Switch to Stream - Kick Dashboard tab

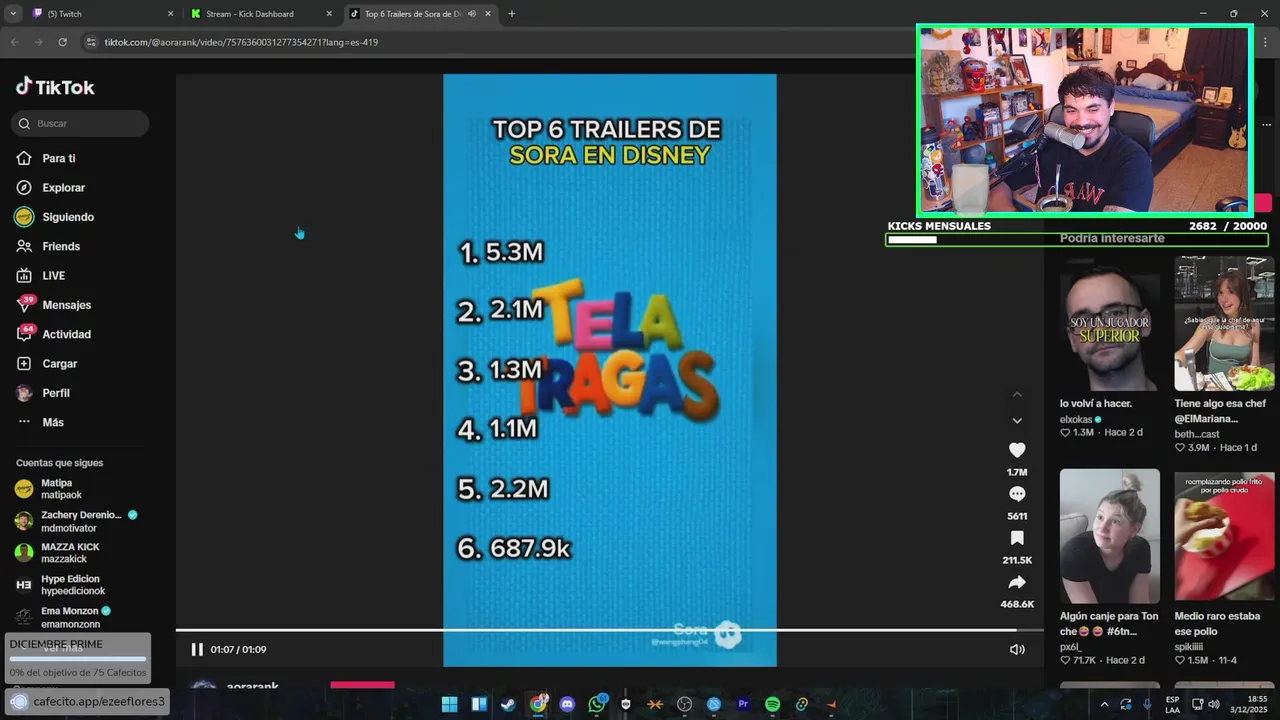pos(260,14)
